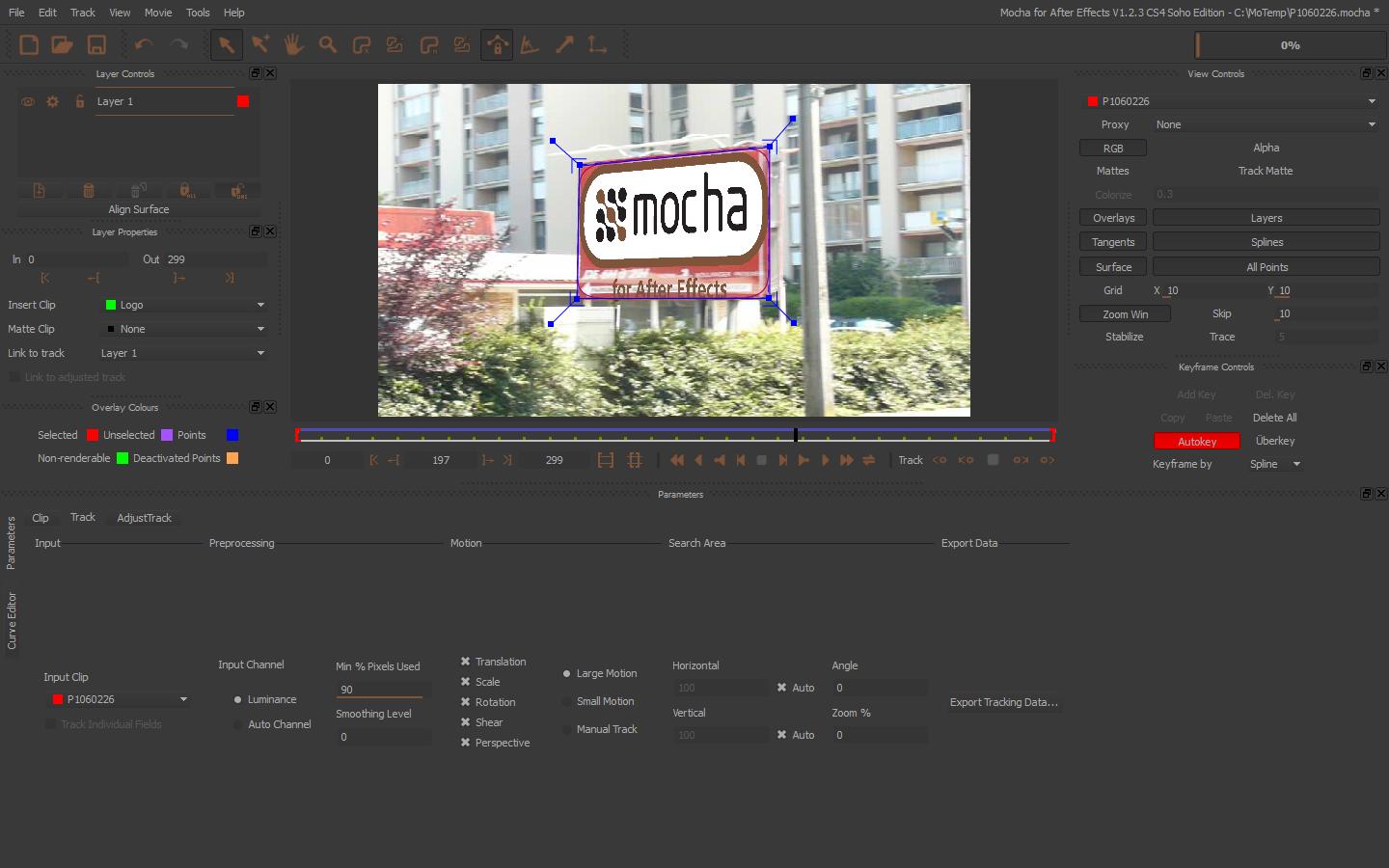Toggle the Horizontal Auto search checkbox
1389x868 pixels.
pos(781,688)
